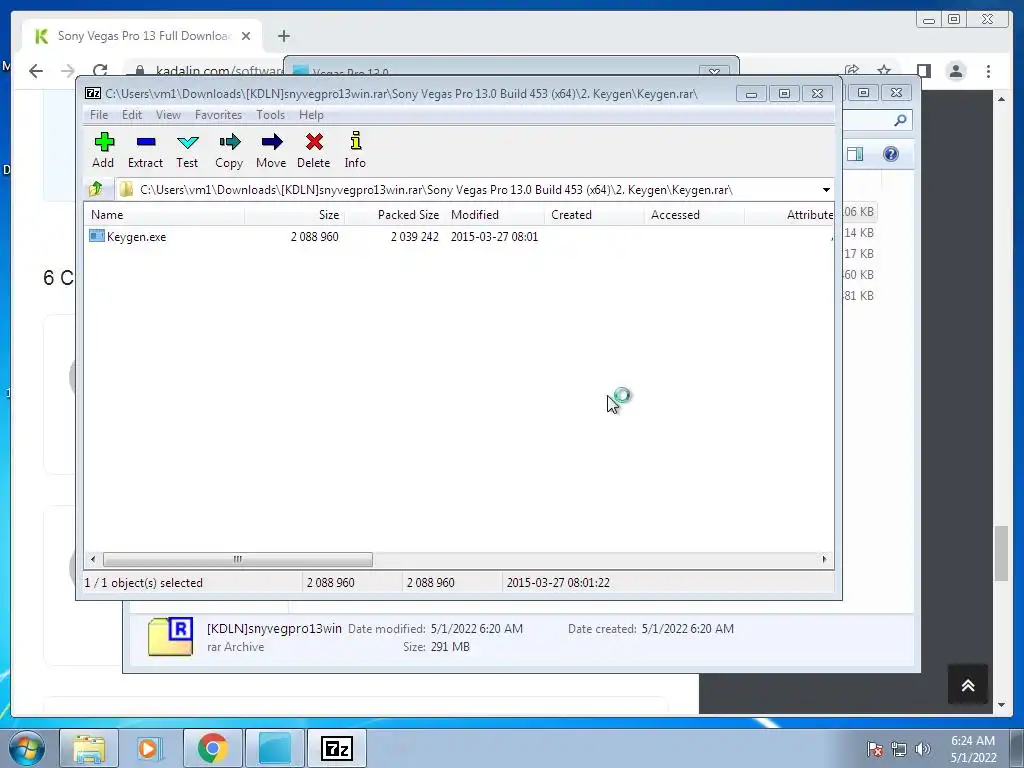This screenshot has height=768, width=1024.
Task: Delete selection with the red X icon
Action: (313, 150)
